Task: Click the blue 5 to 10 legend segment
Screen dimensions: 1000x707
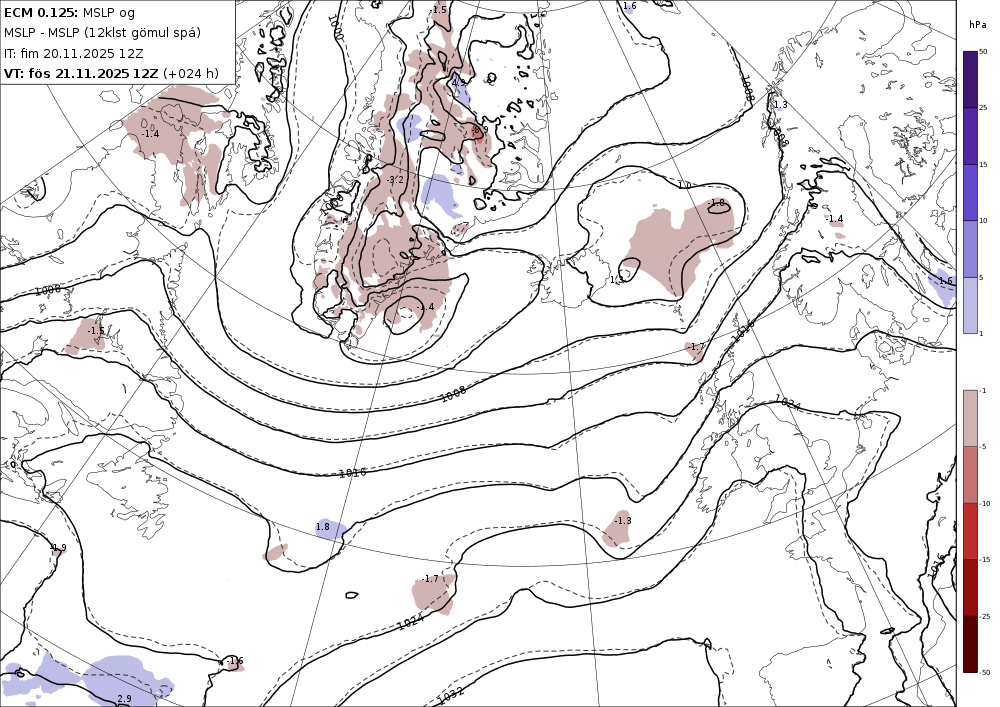Action: [970, 249]
